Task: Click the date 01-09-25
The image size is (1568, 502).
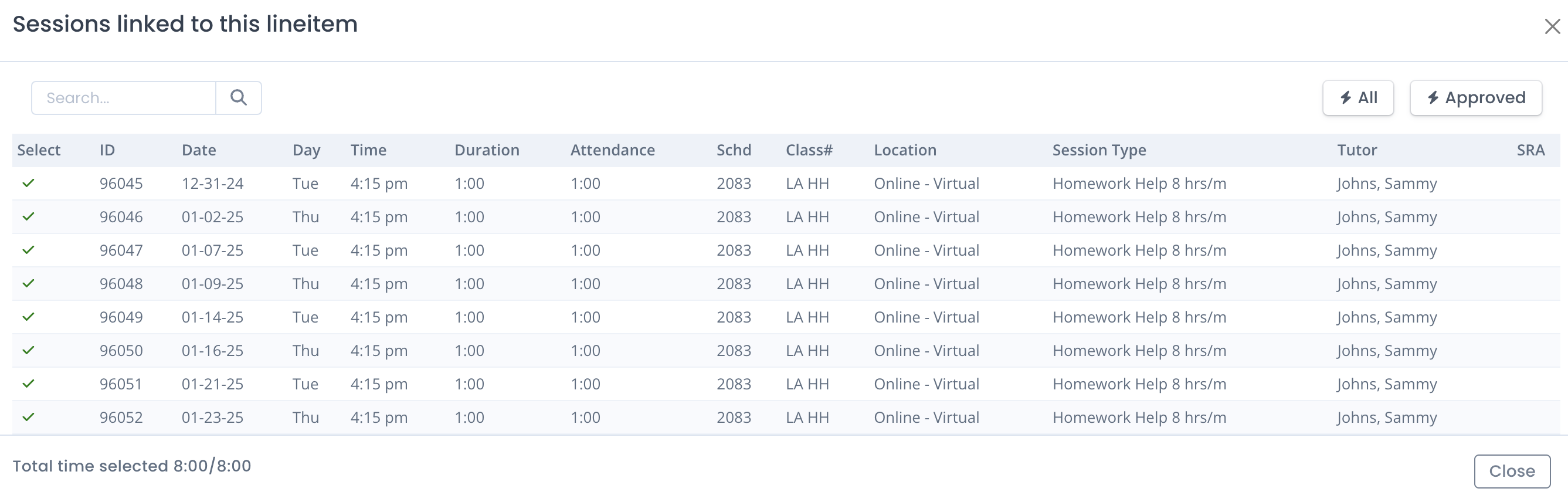Action: pos(212,284)
